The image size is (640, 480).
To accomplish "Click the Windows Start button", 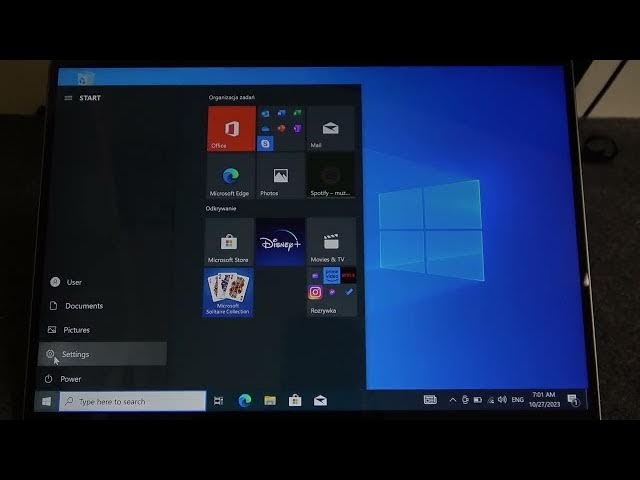I will [x=47, y=401].
